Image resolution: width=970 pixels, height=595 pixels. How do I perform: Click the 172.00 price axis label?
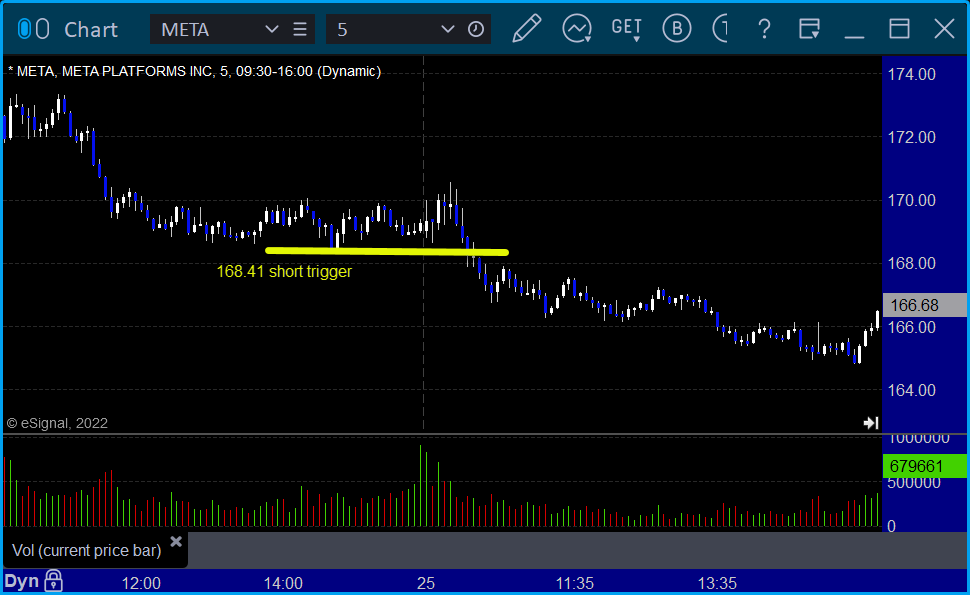[x=911, y=137]
